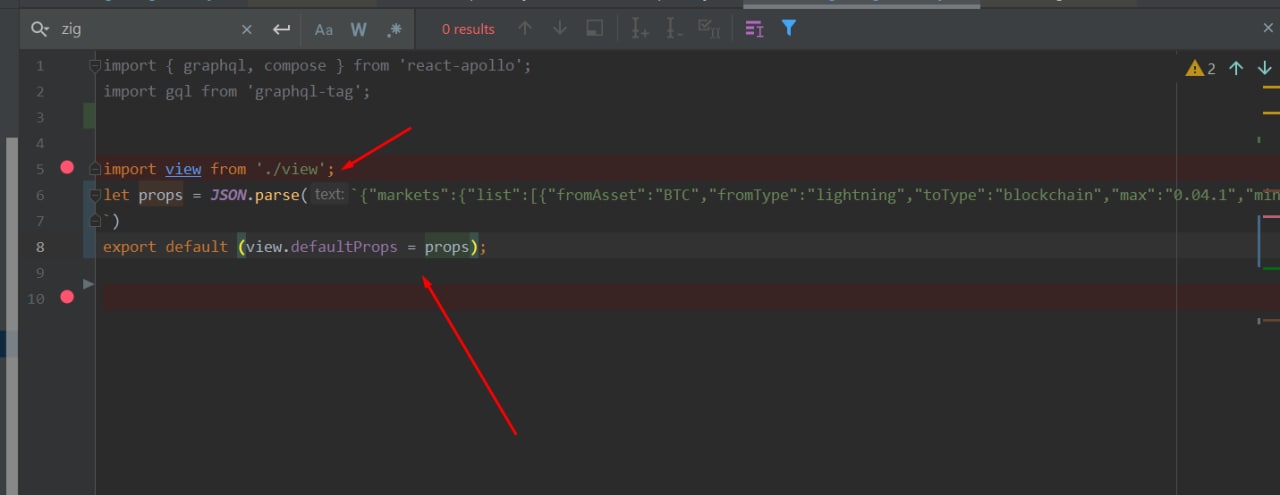Image resolution: width=1280 pixels, height=495 pixels.
Task: Toggle Words (W) search option
Action: pyautogui.click(x=359, y=29)
